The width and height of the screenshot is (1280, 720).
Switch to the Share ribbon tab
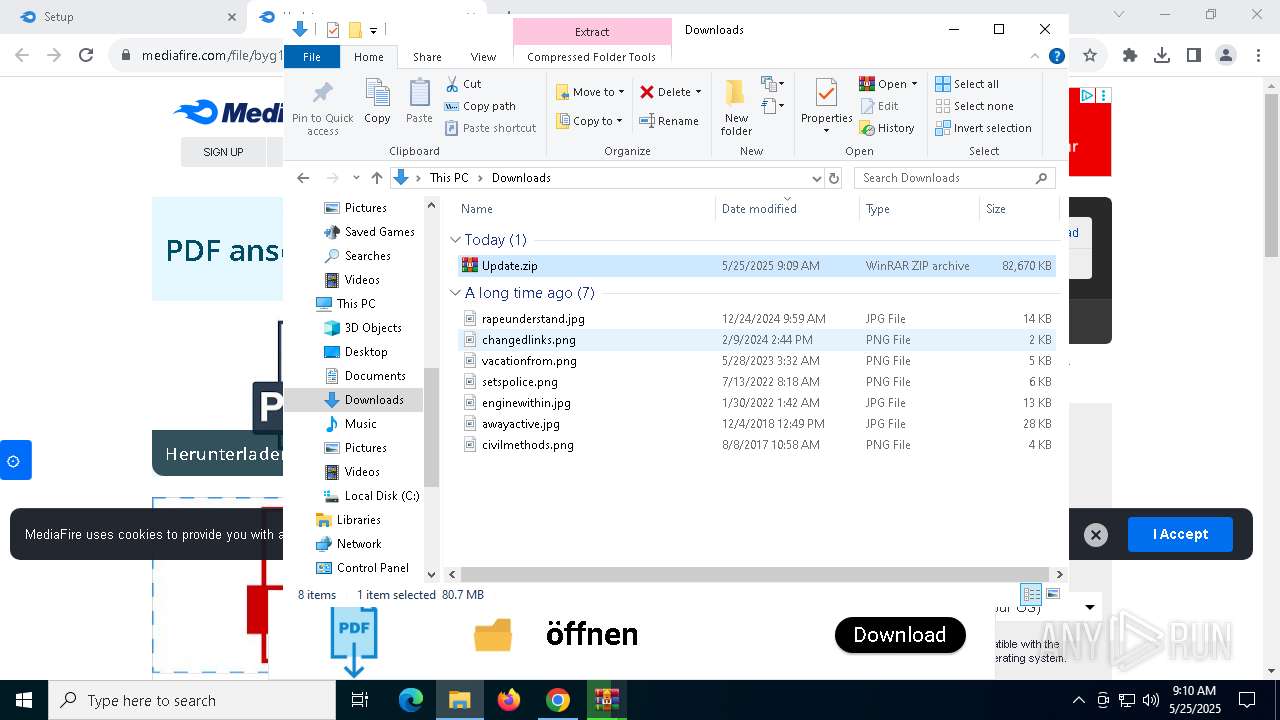pyautogui.click(x=427, y=57)
